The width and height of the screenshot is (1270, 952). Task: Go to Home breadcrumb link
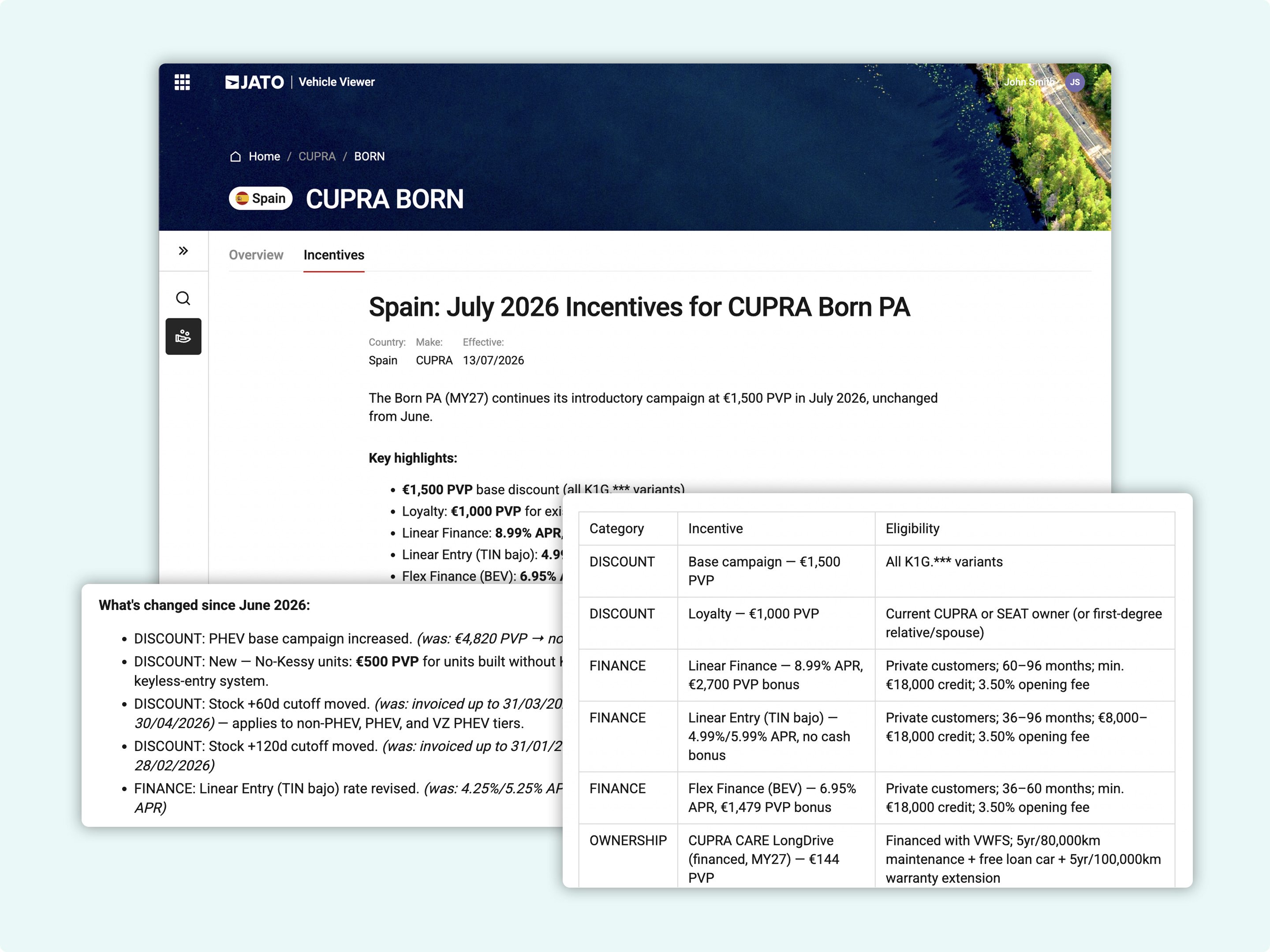(x=264, y=156)
